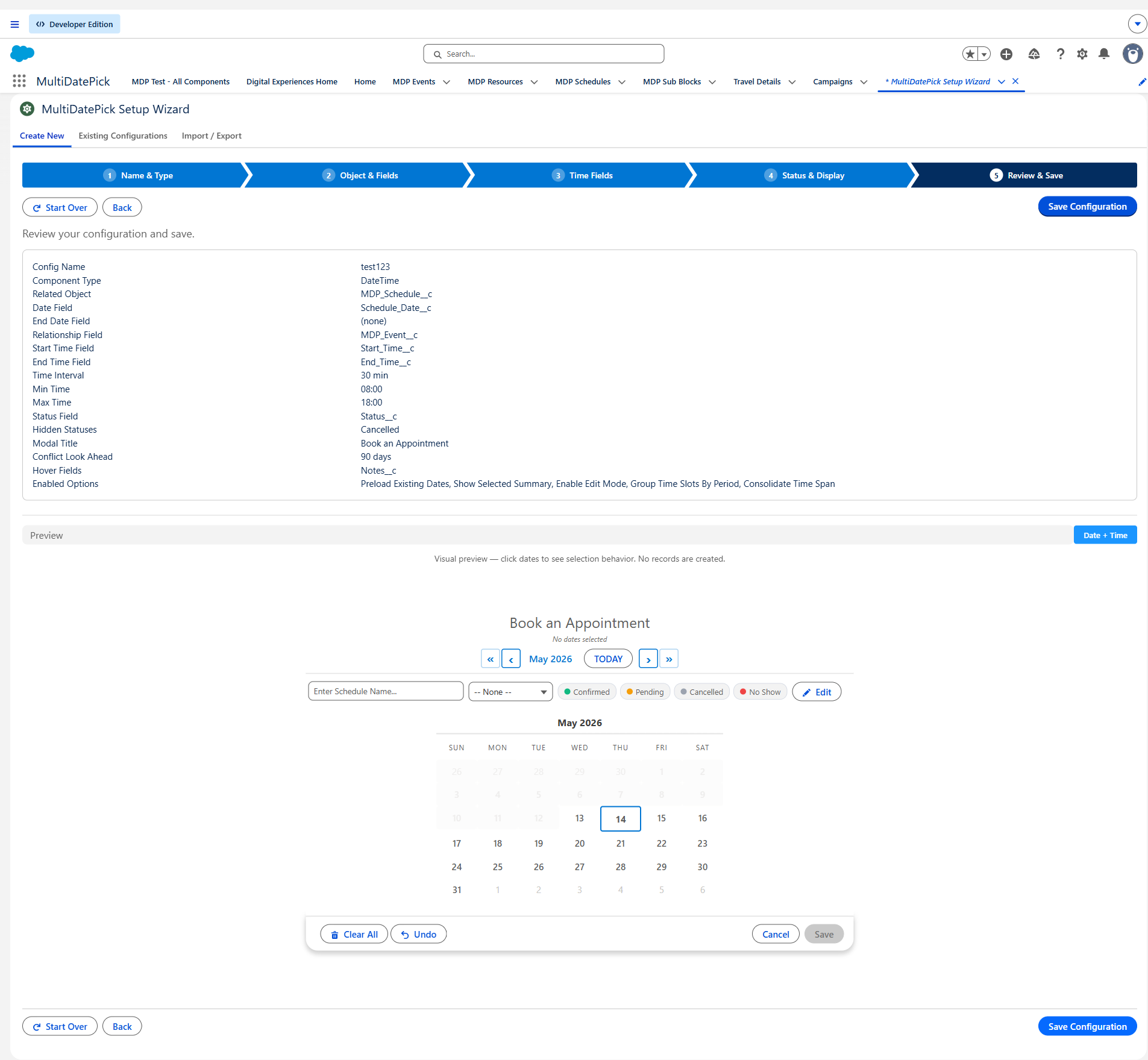The image size is (1148, 1060).
Task: Go to previous month arrow
Action: tap(511, 659)
